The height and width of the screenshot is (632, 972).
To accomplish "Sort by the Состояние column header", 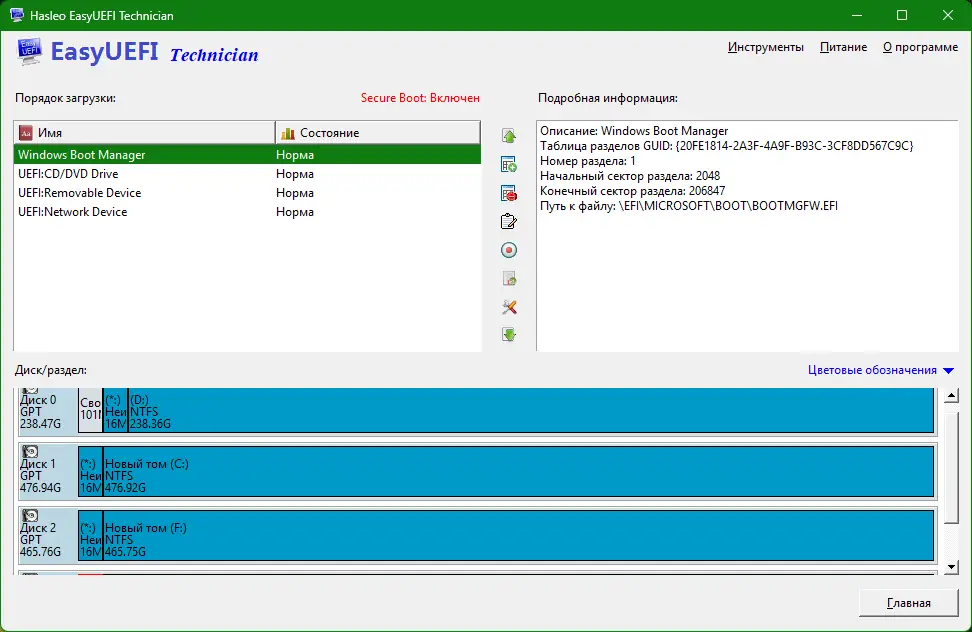I will (378, 133).
